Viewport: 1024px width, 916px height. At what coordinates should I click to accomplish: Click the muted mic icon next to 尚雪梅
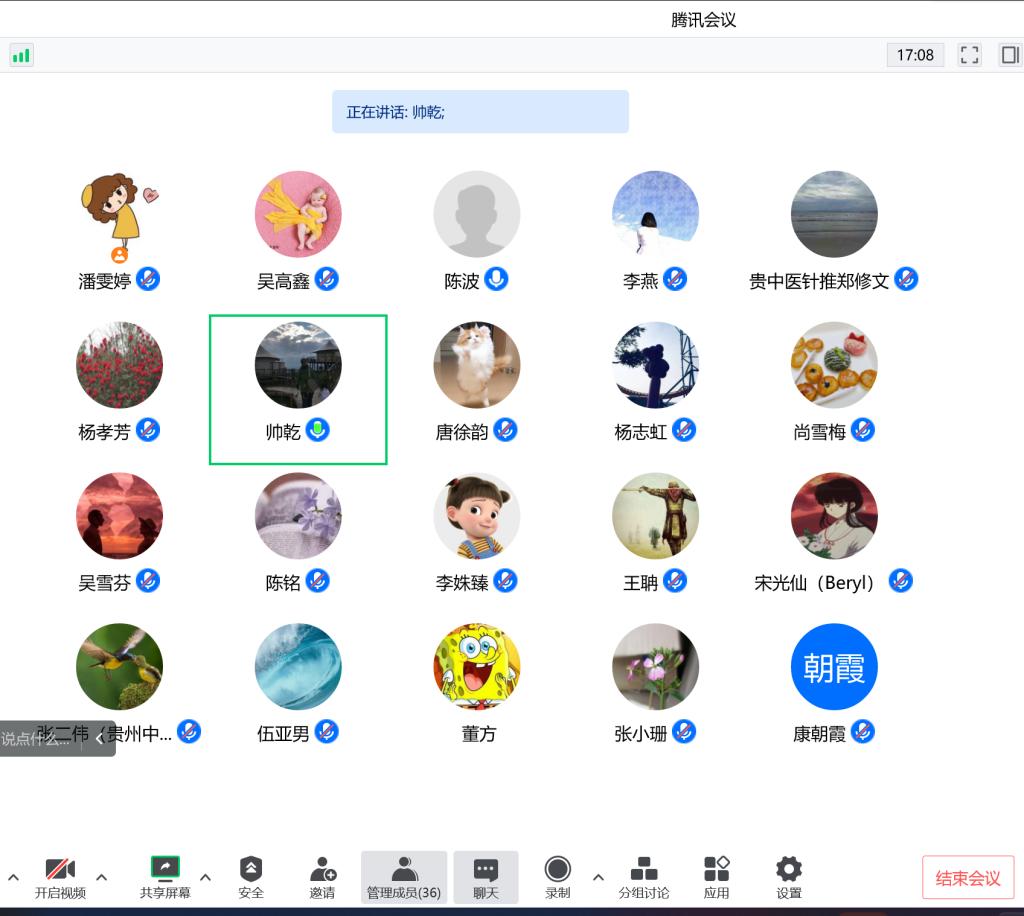pyautogui.click(x=863, y=430)
